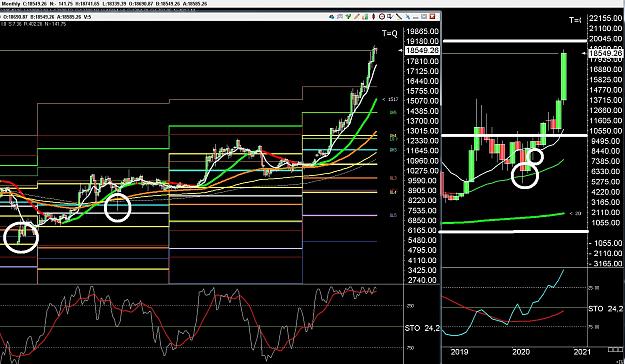This screenshot has width=625, height=364.
Task: Open the bar chart style icon
Action: [x=365, y=17]
